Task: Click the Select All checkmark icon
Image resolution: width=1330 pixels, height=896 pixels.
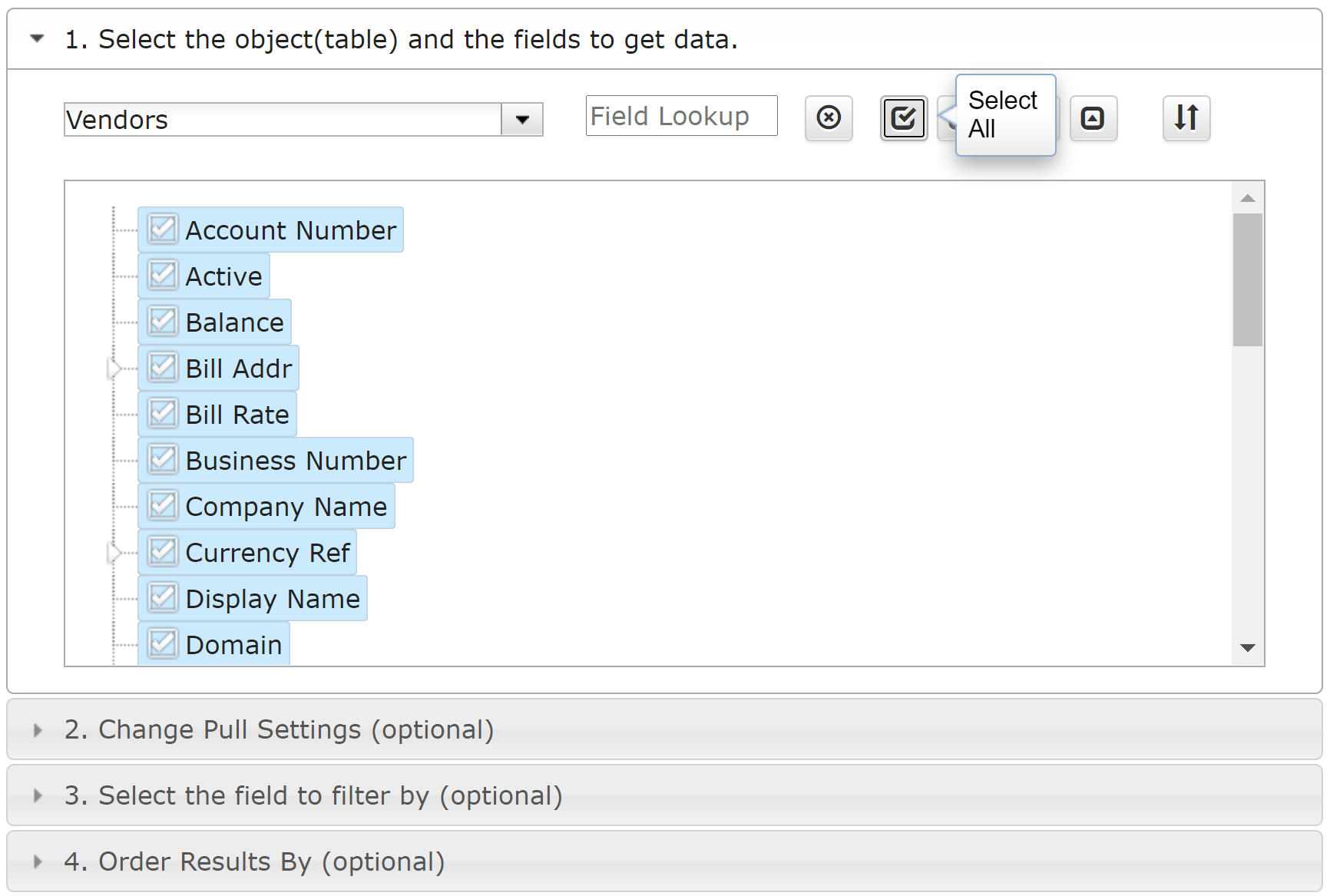Action: [904, 118]
